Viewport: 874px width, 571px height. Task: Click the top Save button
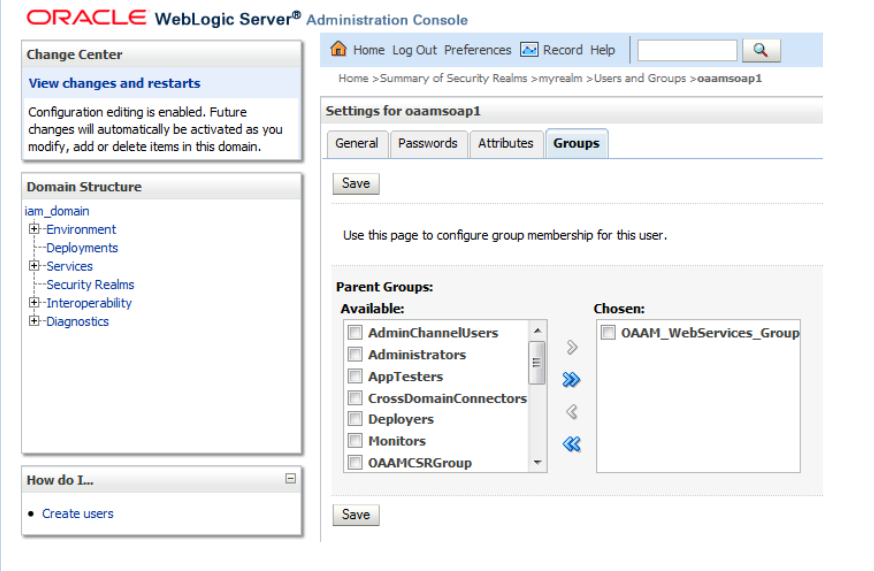356,183
